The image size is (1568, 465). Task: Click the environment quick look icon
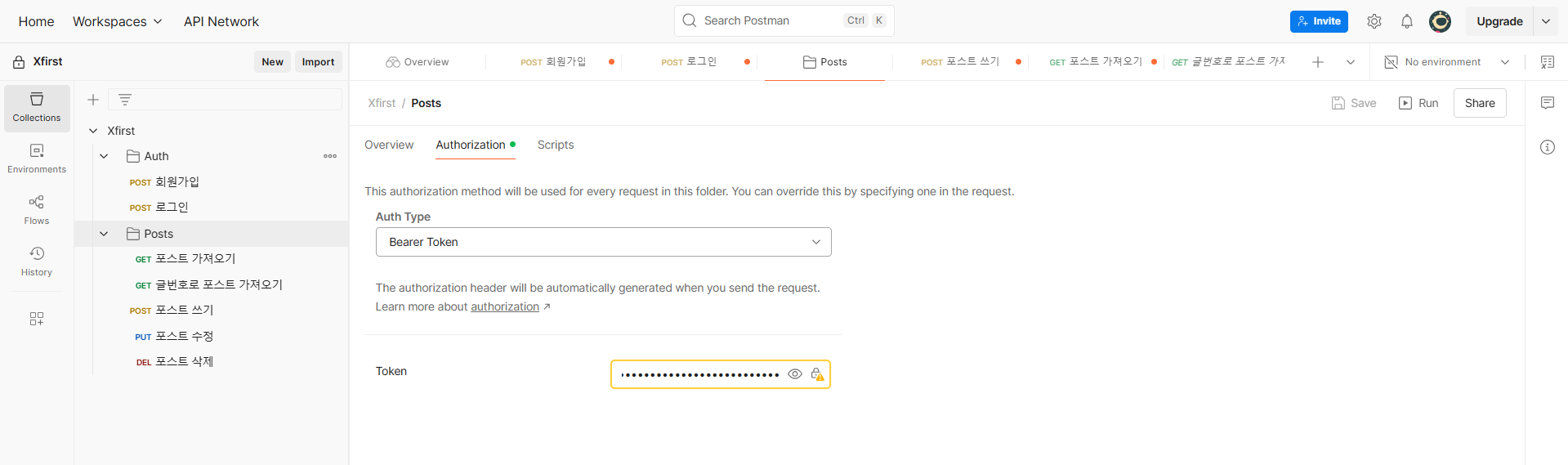click(1547, 62)
